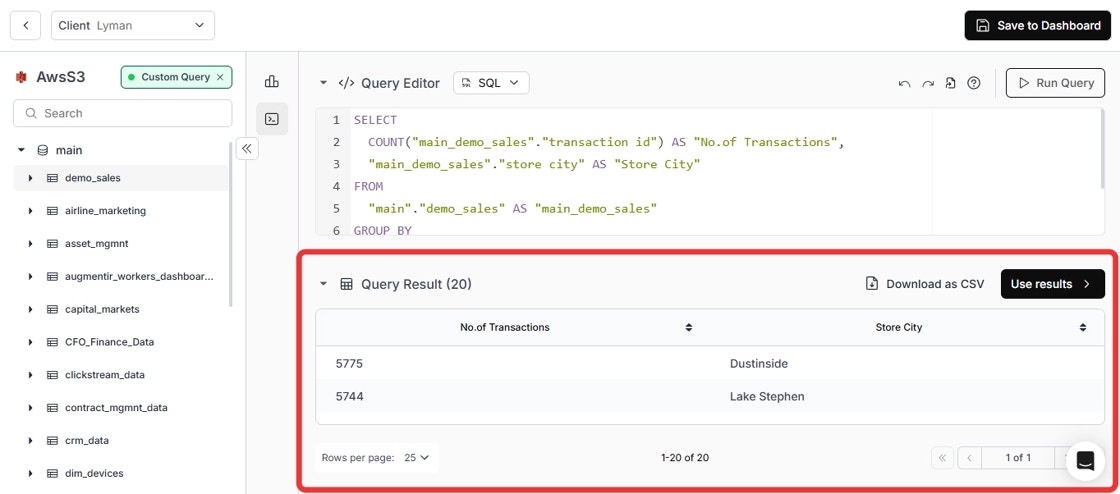Undo last edit in Query Editor
1120x494 pixels.
tap(904, 84)
